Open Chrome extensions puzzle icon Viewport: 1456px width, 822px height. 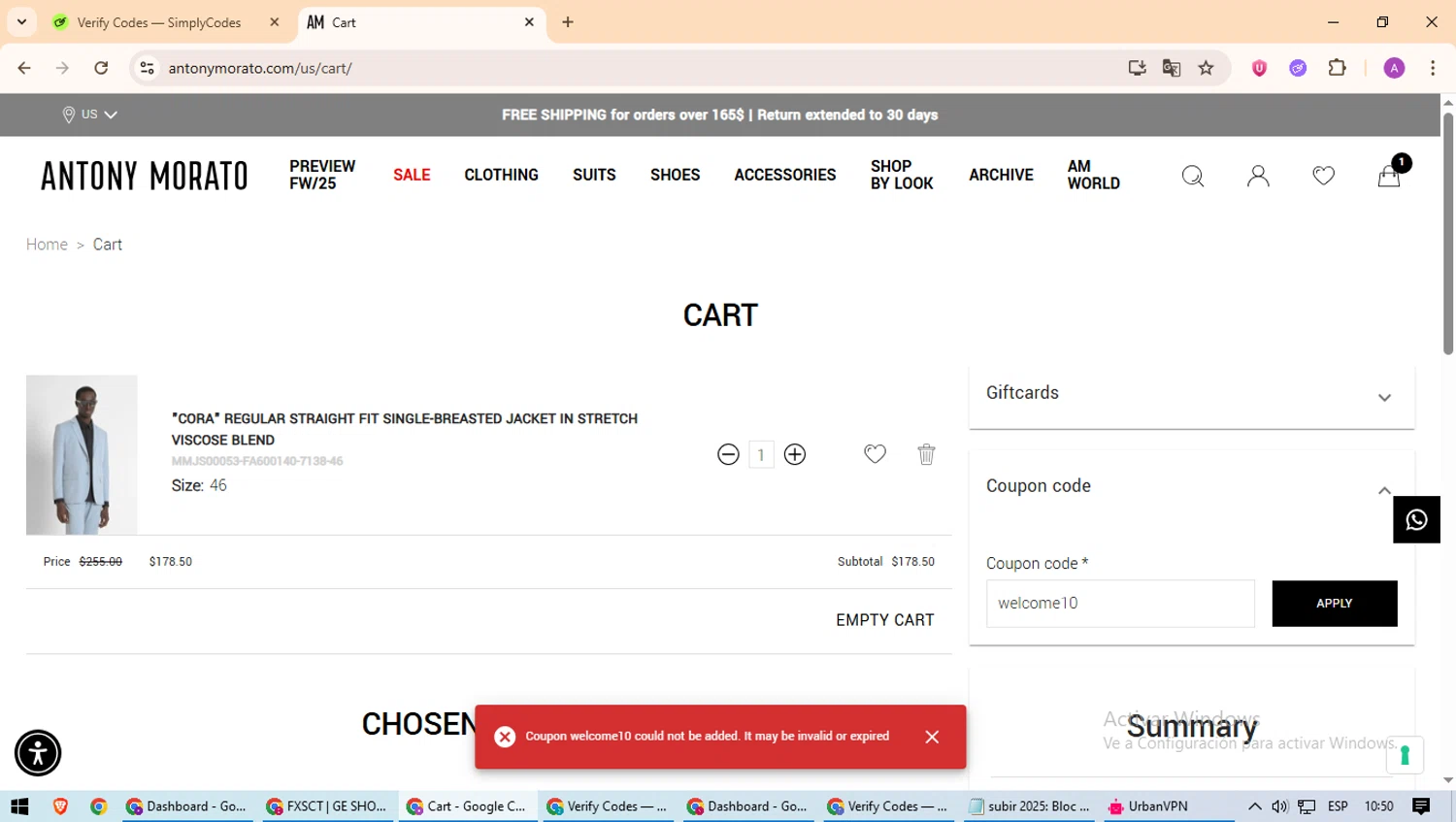click(x=1337, y=68)
